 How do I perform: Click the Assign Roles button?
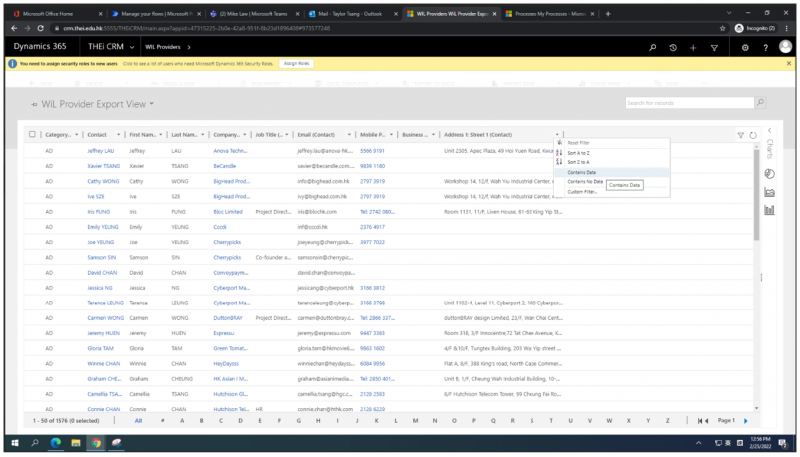click(296, 64)
